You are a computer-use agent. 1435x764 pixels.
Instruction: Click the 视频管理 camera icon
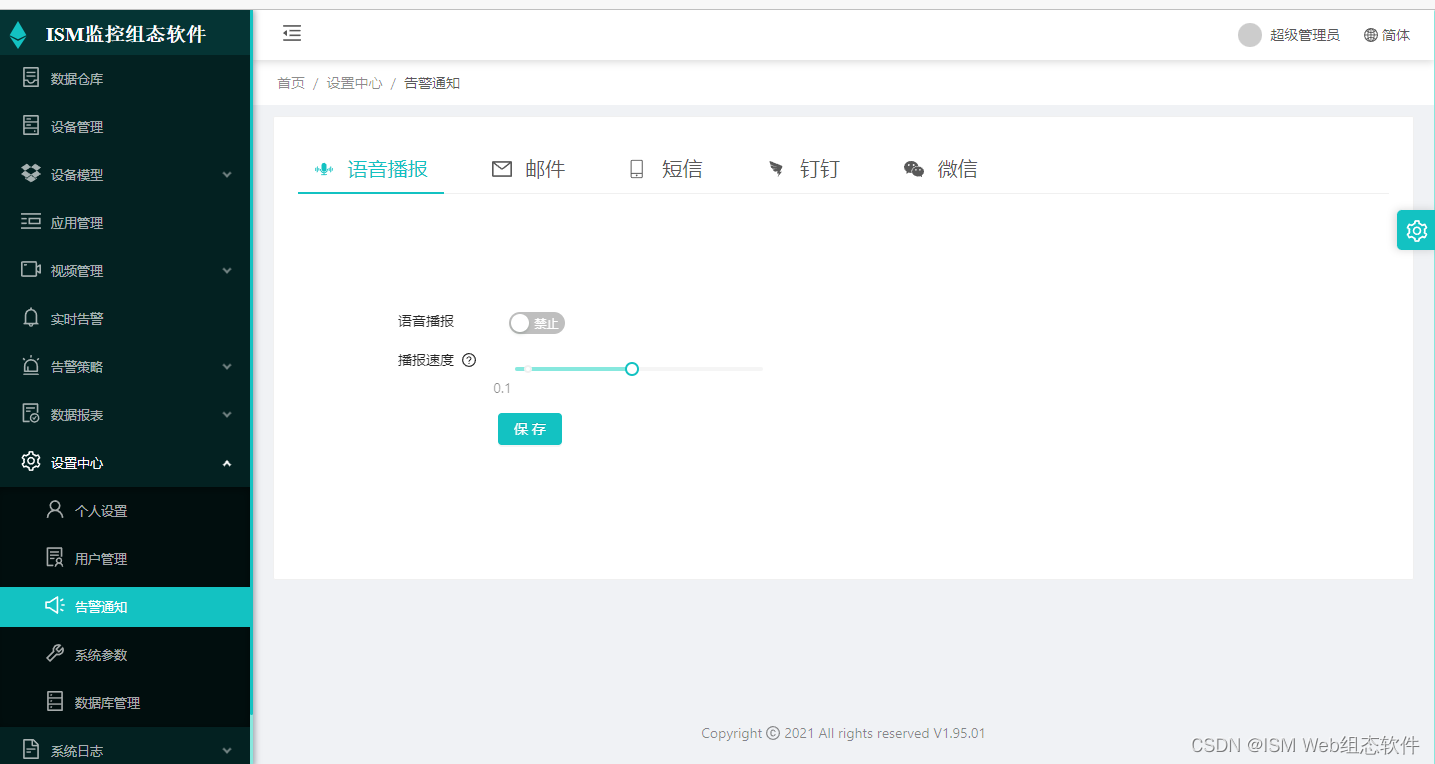point(31,270)
